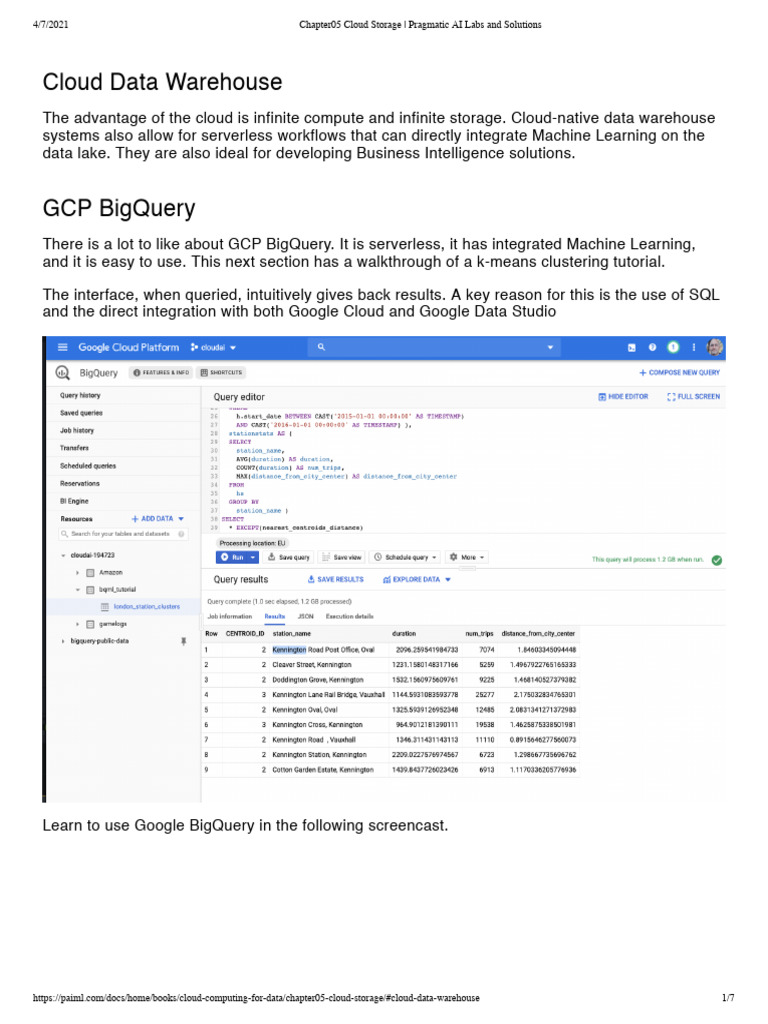768x1024 pixels.
Task: Click the Cotton Garden Estate, Kennington cell
Action: (x=323, y=770)
